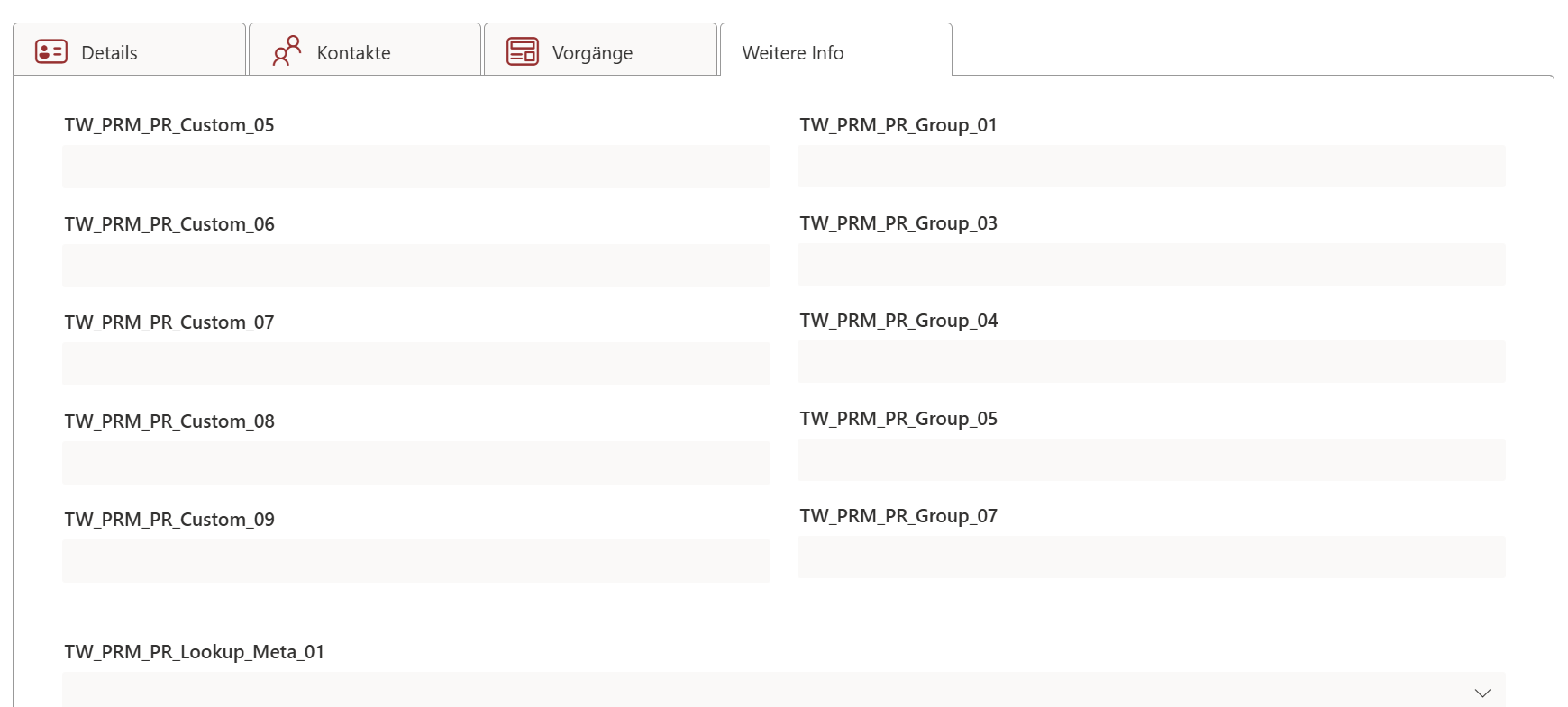The image size is (1568, 707).
Task: Click into the TW_PRM_PR_Custom_08 field
Action: 416,463
